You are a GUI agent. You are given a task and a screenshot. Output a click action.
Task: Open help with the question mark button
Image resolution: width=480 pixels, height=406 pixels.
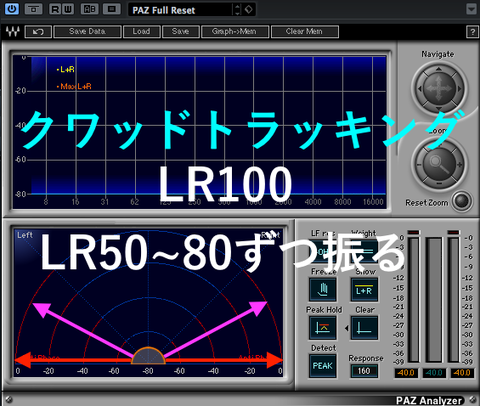472,32
